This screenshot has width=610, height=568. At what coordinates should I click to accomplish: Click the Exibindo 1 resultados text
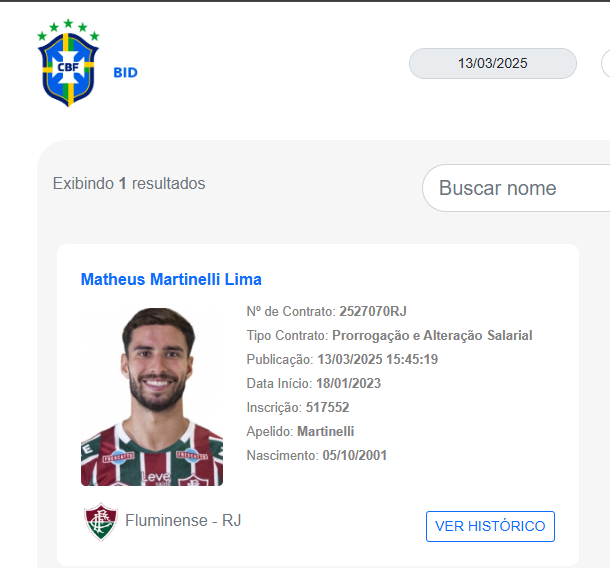tap(129, 183)
